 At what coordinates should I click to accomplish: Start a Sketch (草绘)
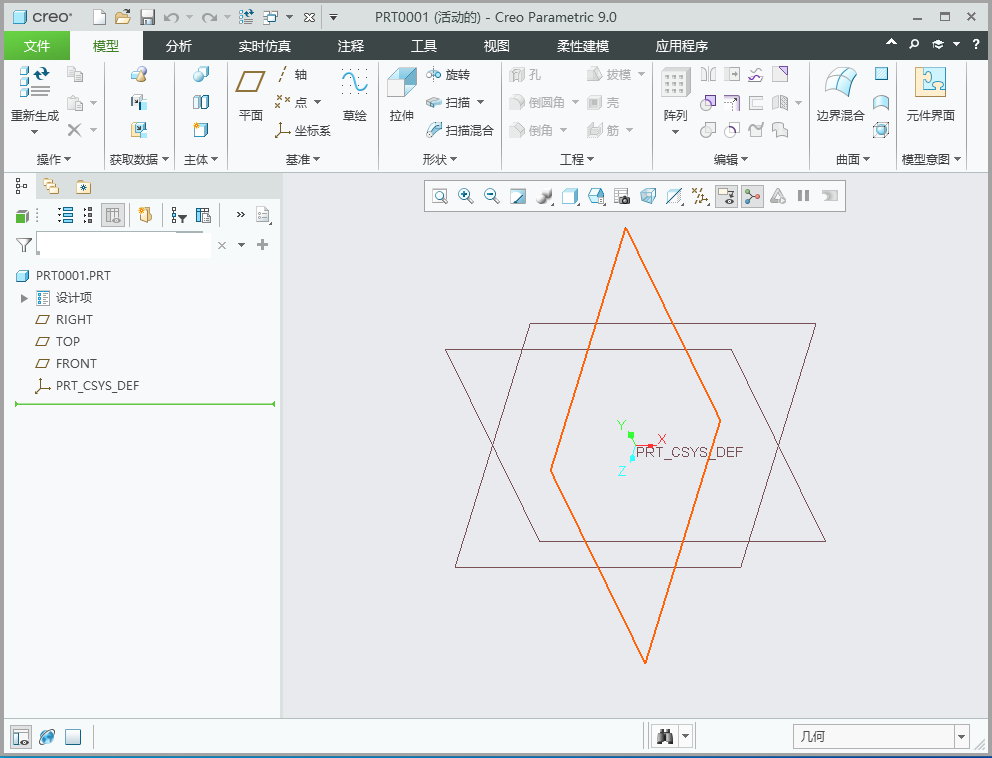354,95
